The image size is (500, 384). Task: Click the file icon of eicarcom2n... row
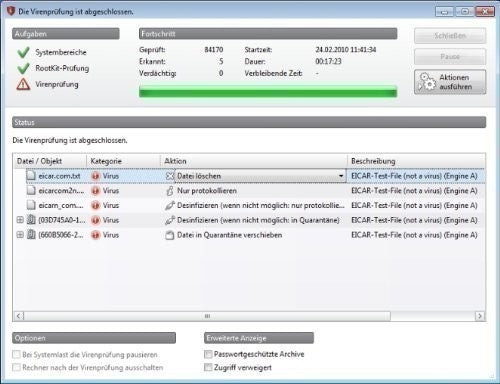(31, 190)
